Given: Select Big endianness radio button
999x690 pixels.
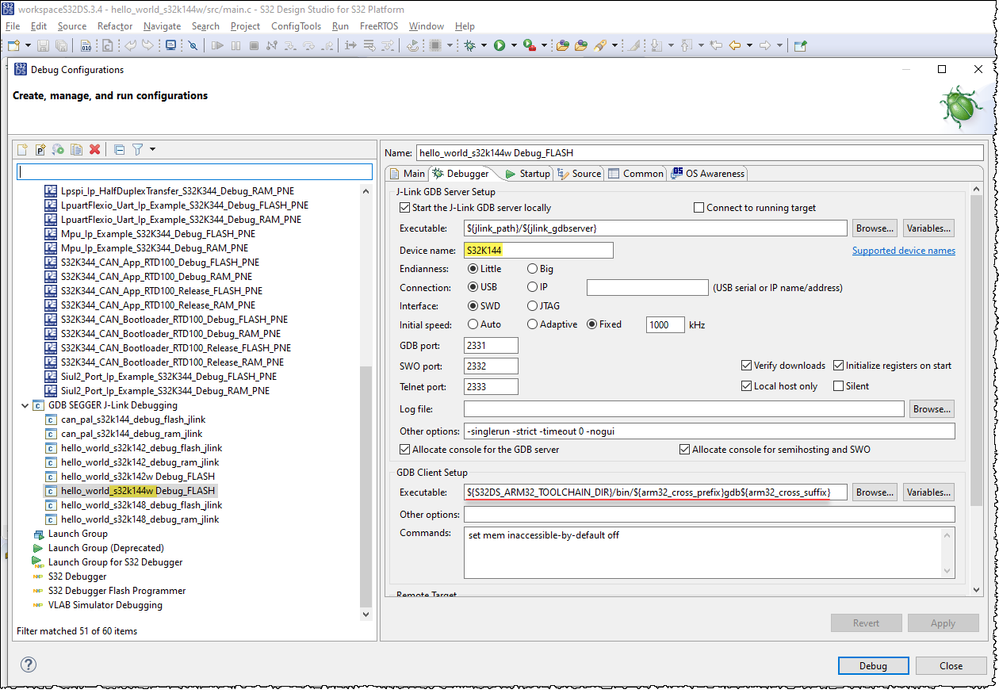Looking at the screenshot, I should coord(532,269).
